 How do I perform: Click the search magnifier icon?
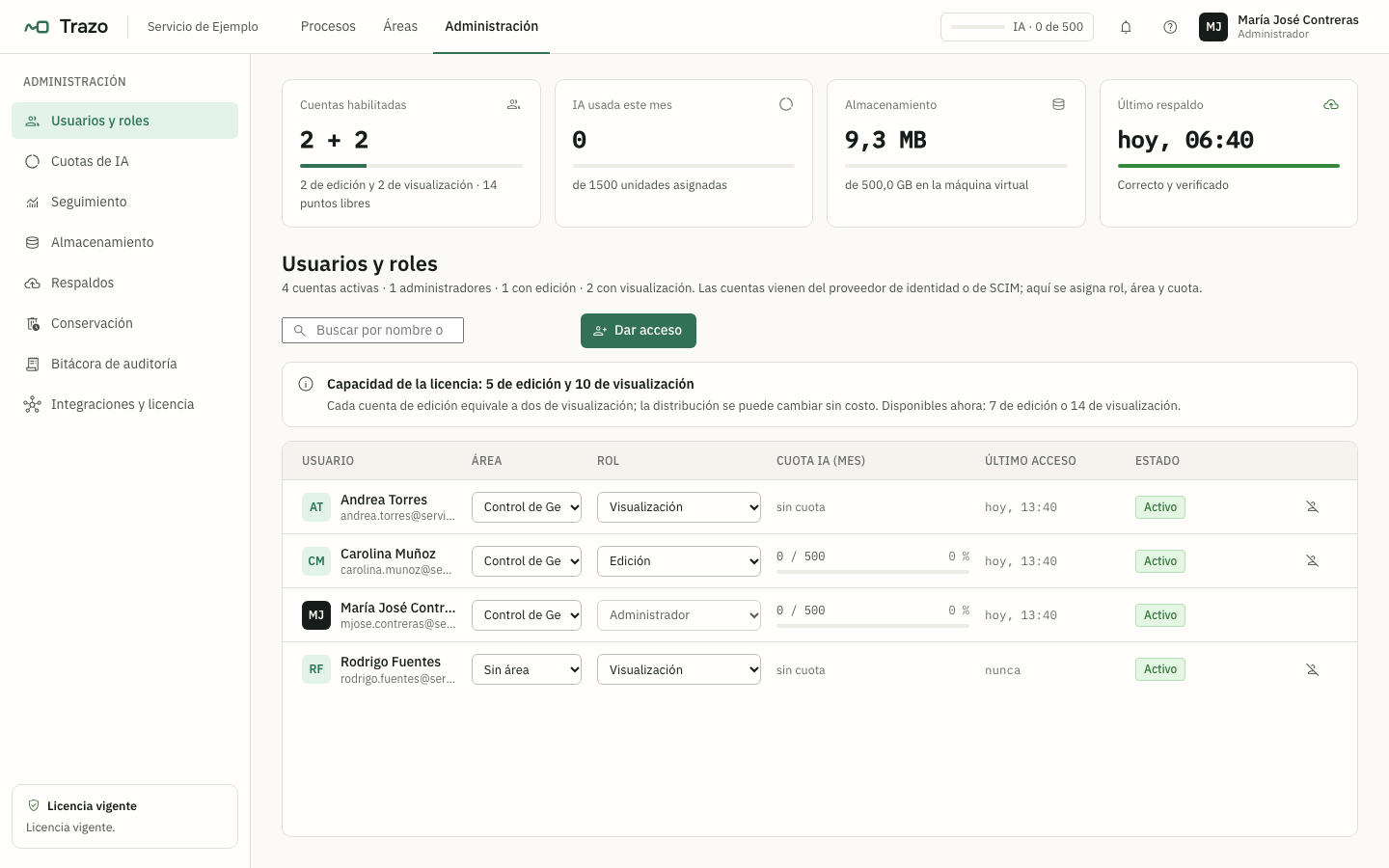(300, 331)
